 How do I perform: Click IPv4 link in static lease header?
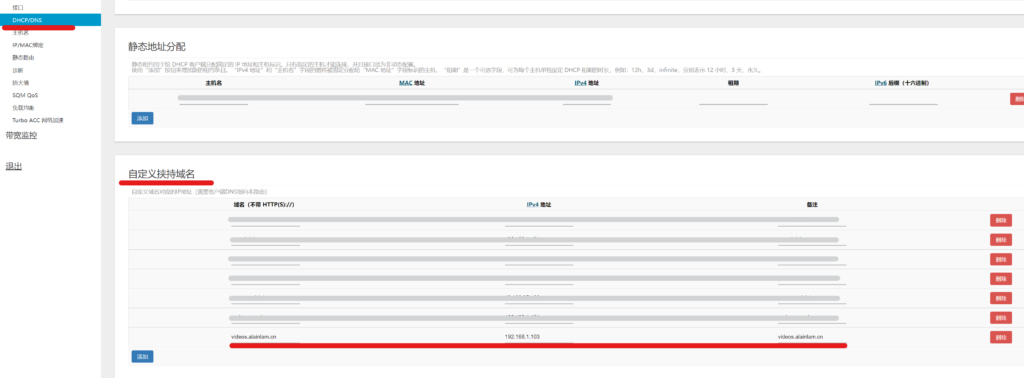pos(580,83)
